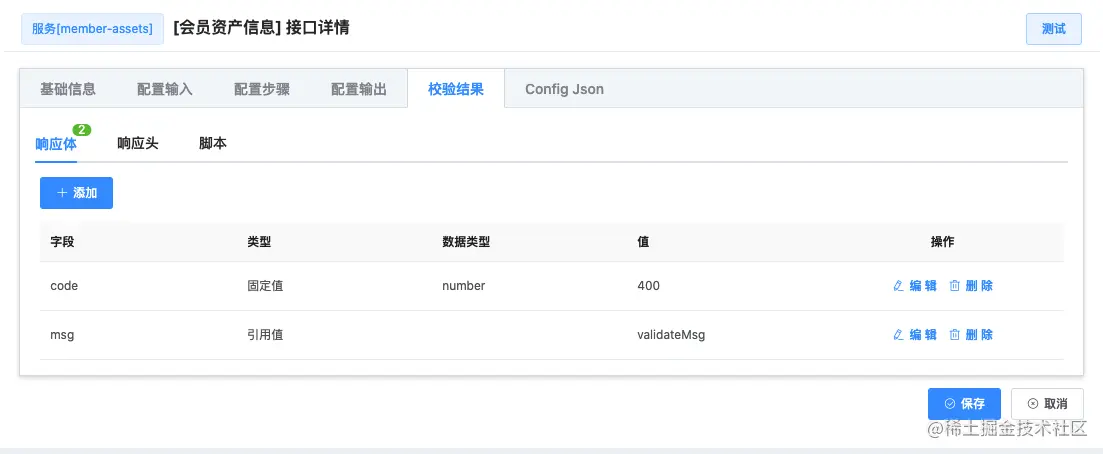Click the plus icon on the 添加 button

click(62, 193)
